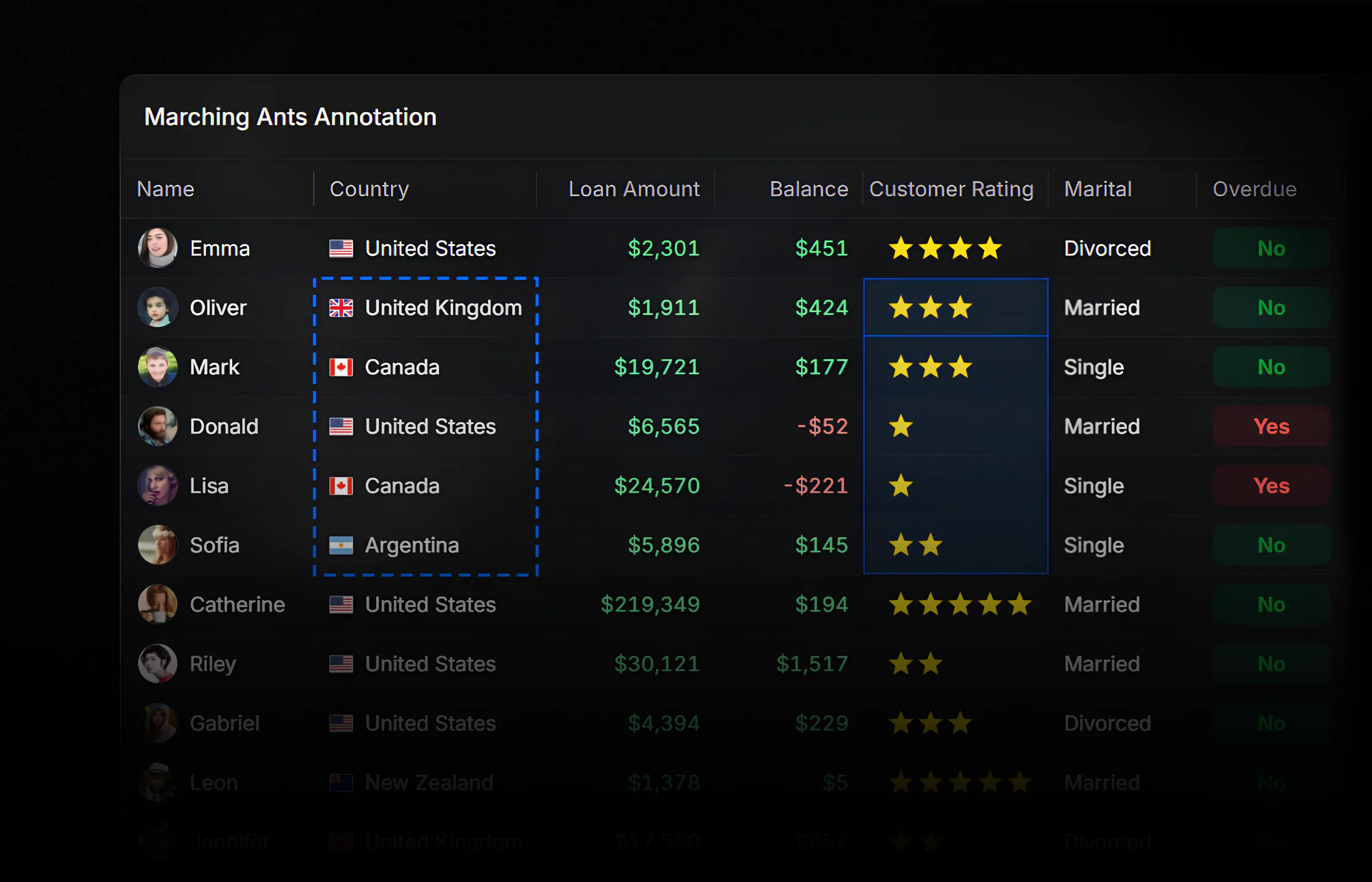Select loan amount '$2,301'
1372x882 pixels.
pyautogui.click(x=663, y=248)
